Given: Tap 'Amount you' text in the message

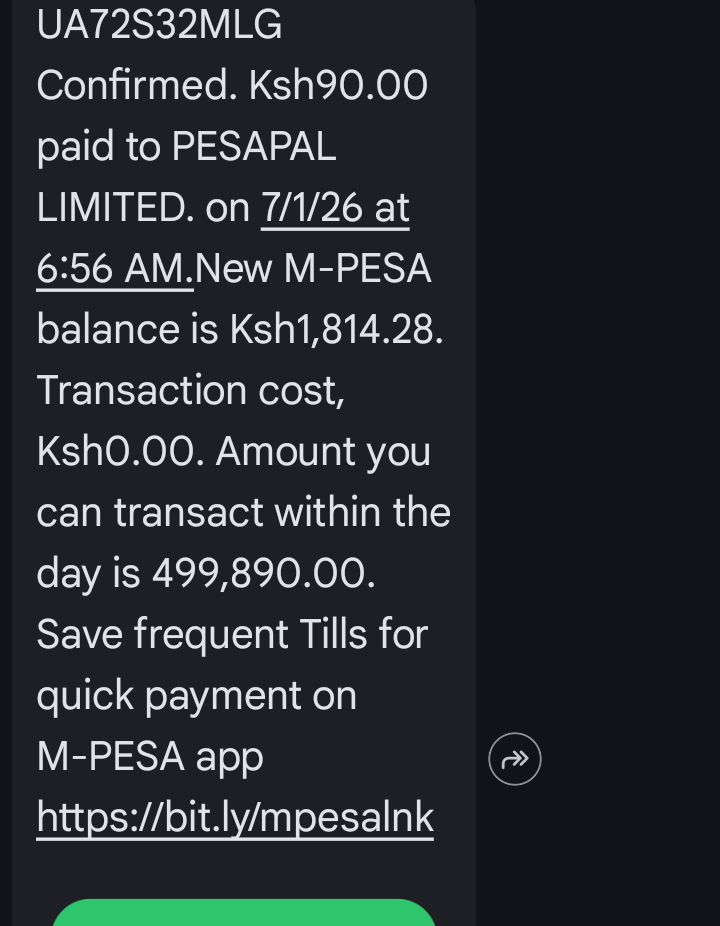Looking at the screenshot, I should 323,451.
